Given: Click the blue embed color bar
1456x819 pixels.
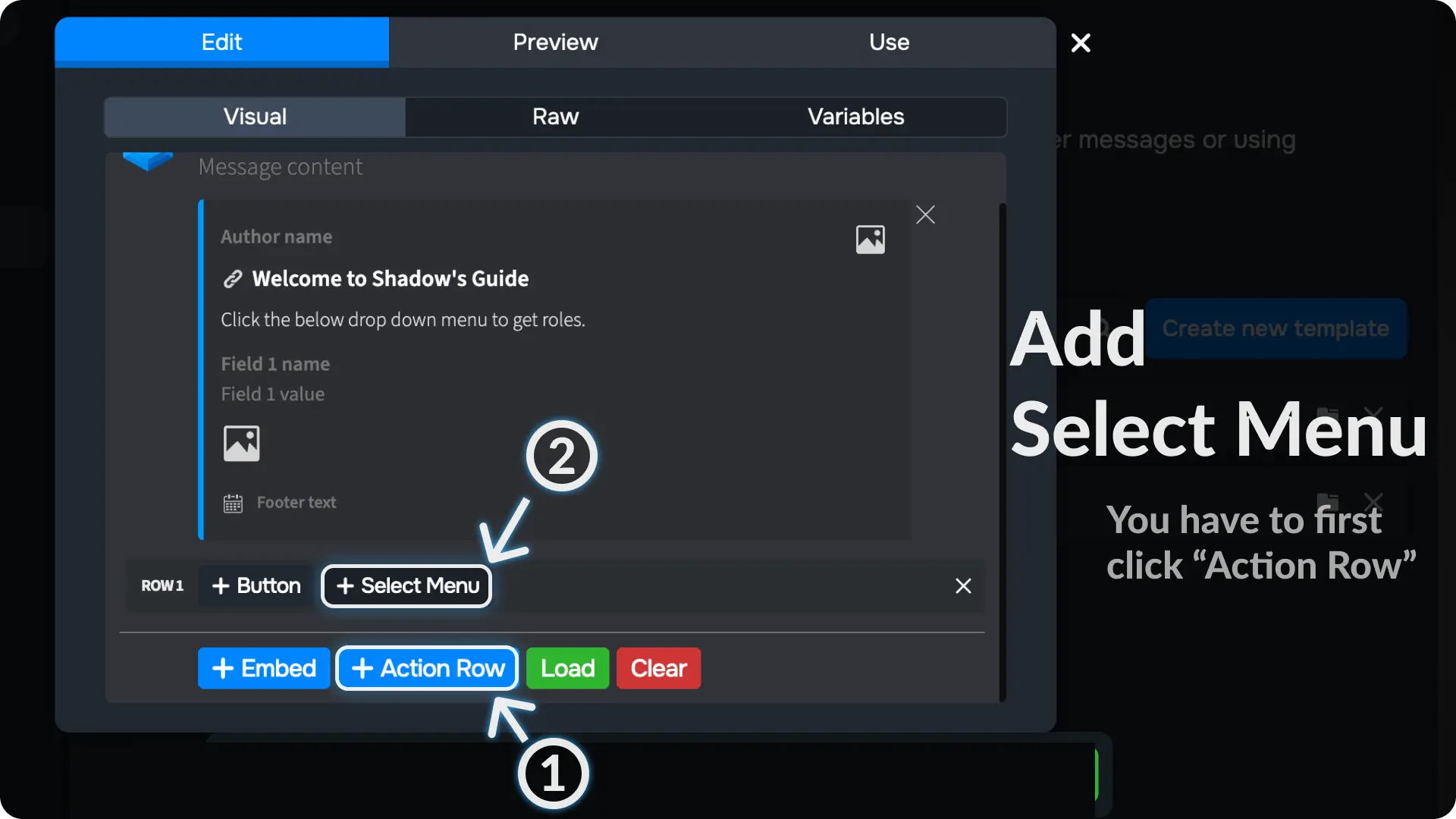Looking at the screenshot, I should click(x=201, y=370).
